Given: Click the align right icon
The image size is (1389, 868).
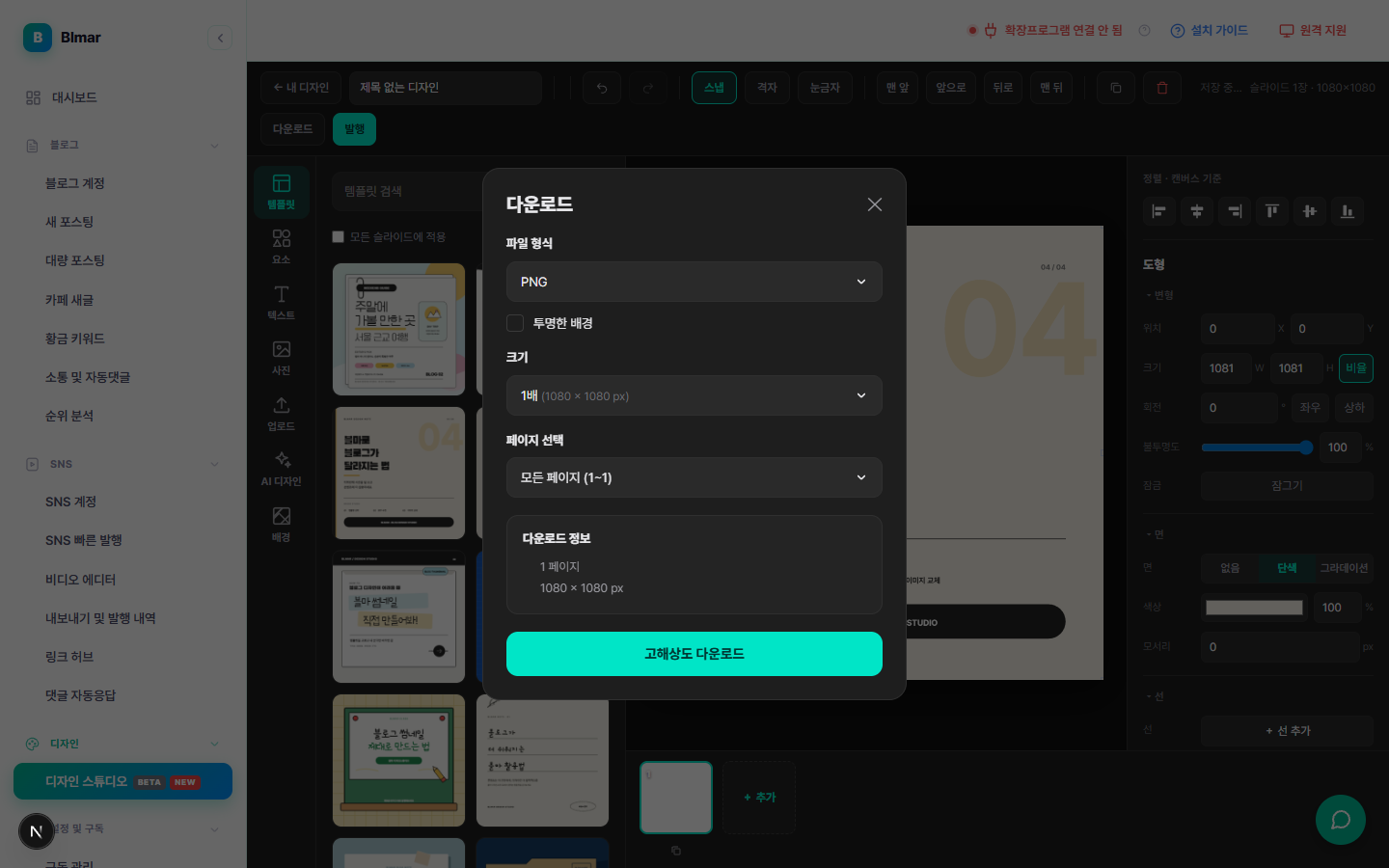Looking at the screenshot, I should pyautogui.click(x=1235, y=211).
